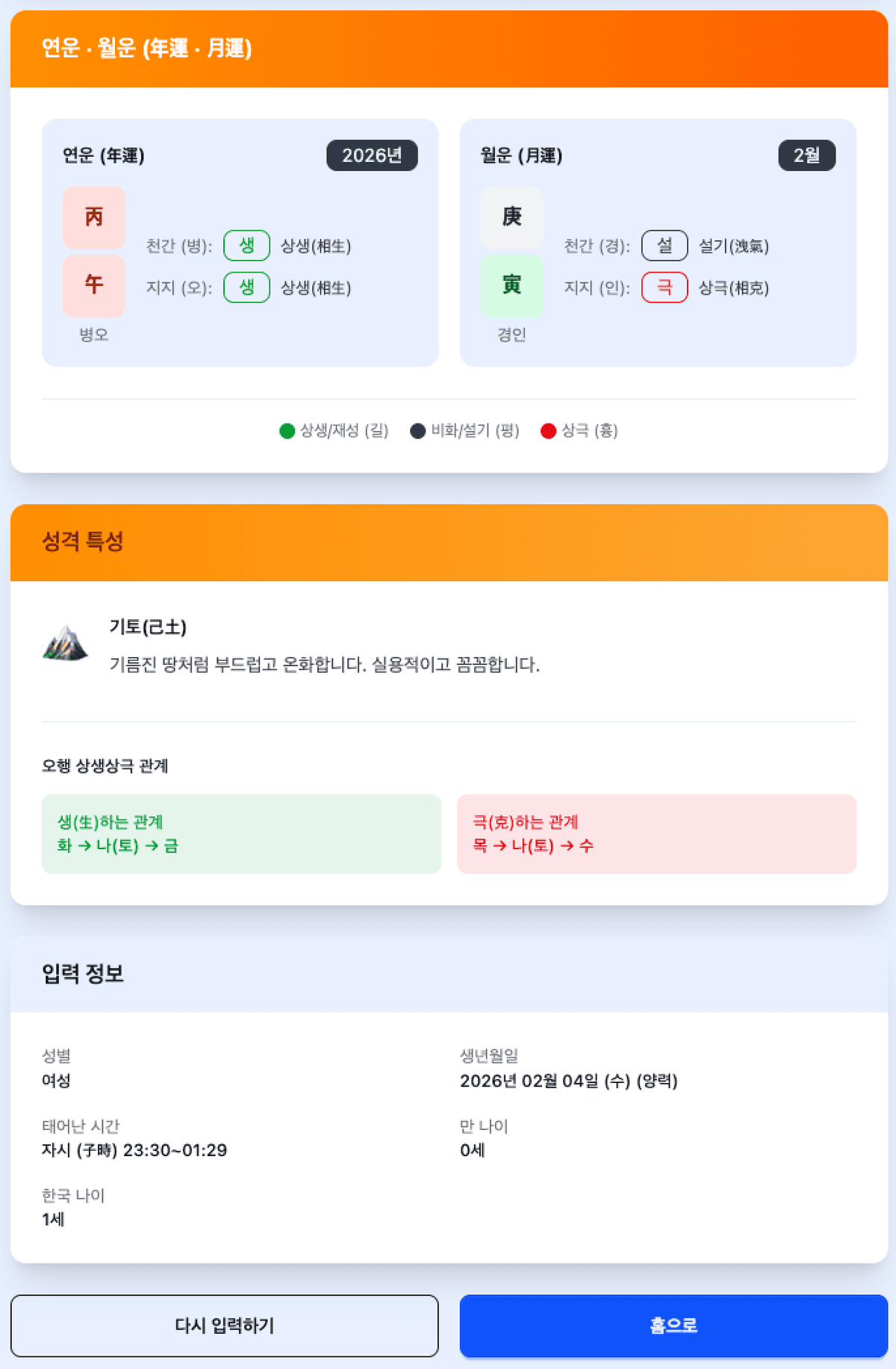Open the 입력 정보 section header
896x1369 pixels.
click(84, 975)
